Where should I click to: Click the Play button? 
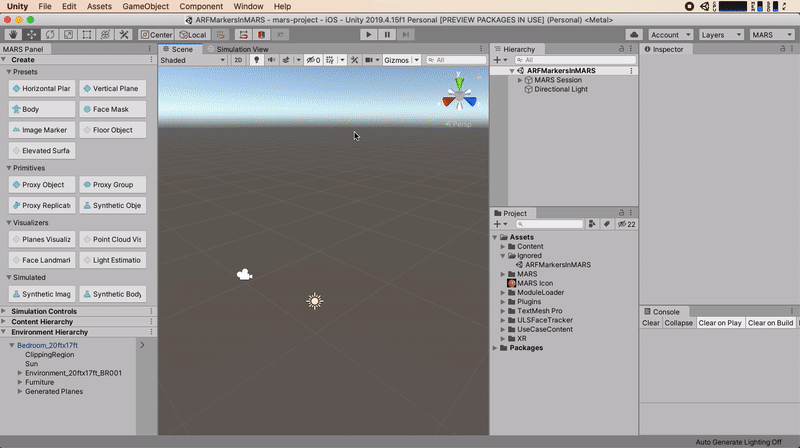coord(368,34)
